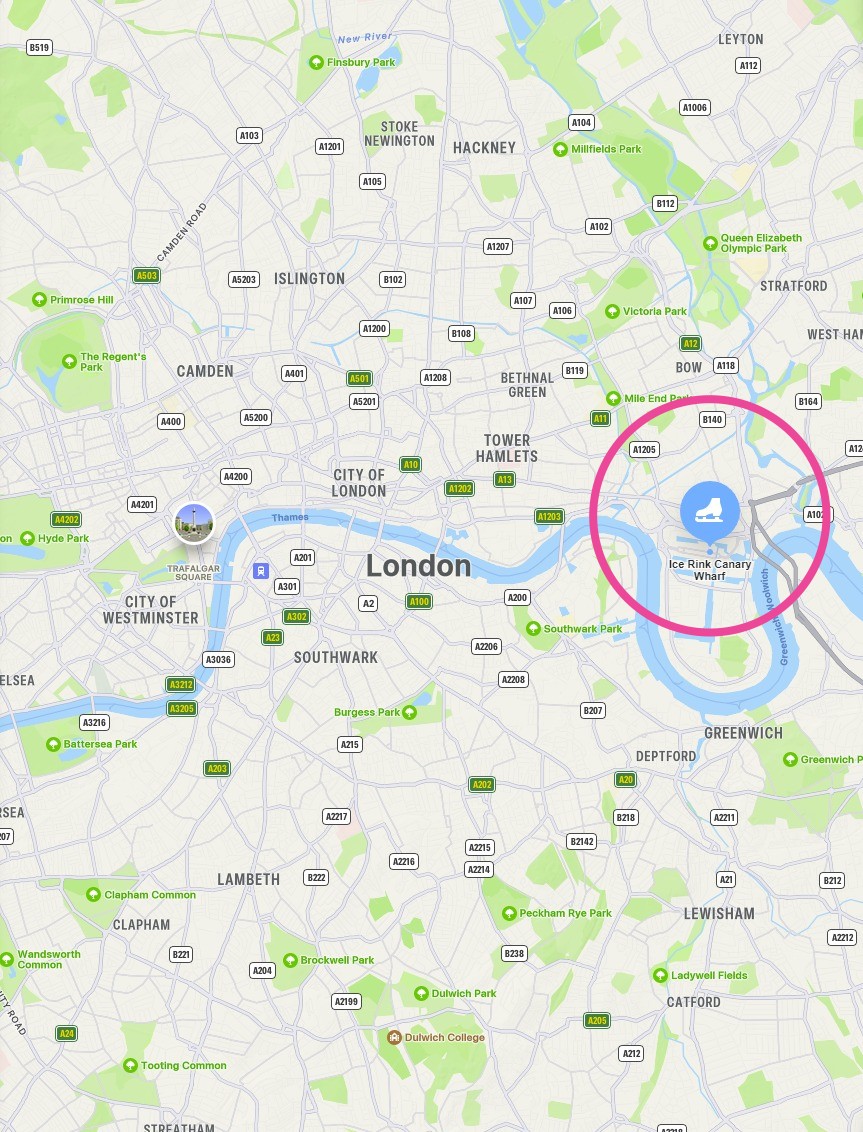The height and width of the screenshot is (1132, 863).
Task: Open the Trafalgar Square photo marker
Action: [194, 523]
